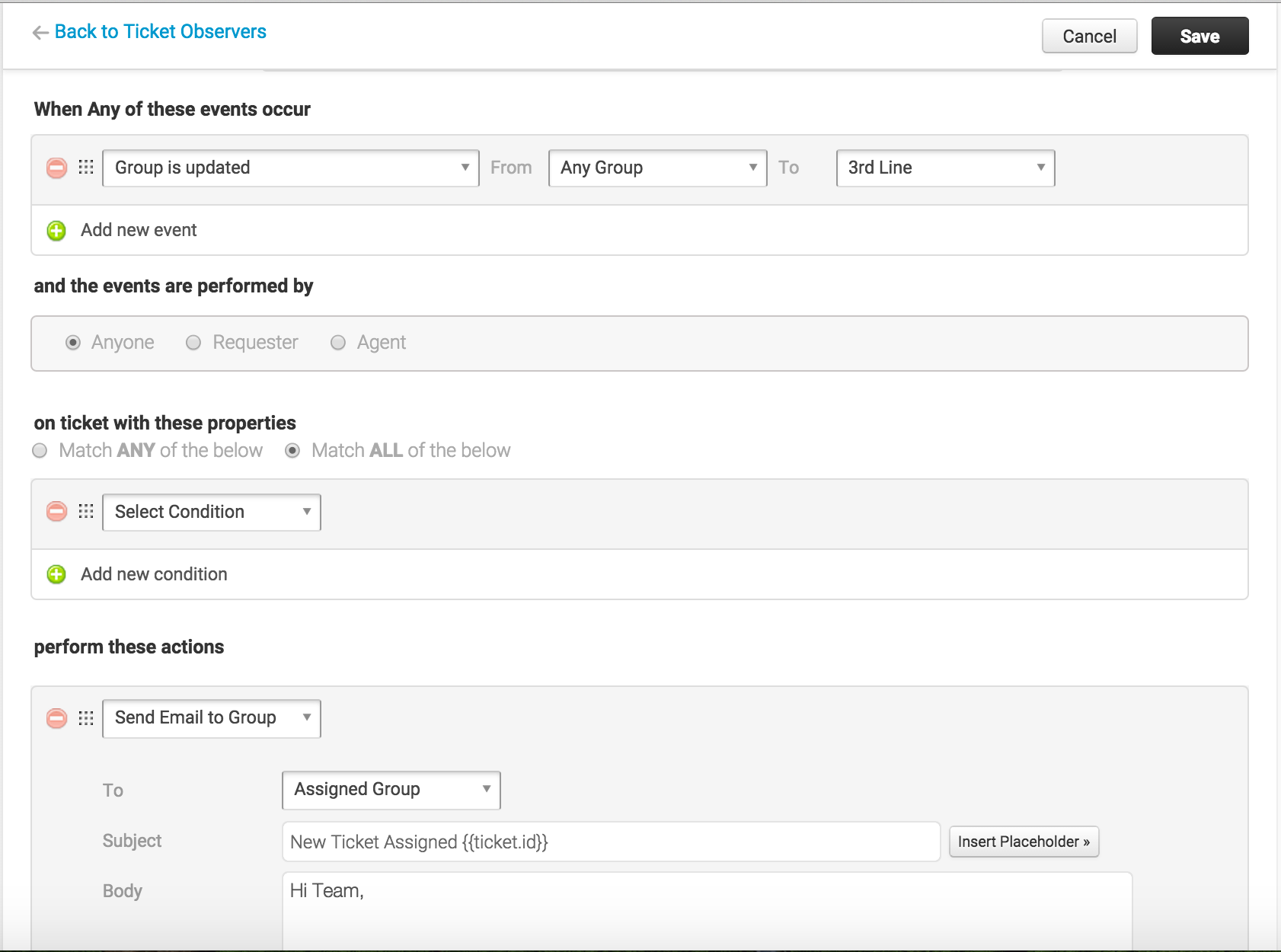Click the Save button
This screenshot has width=1281, height=952.
1200,36
